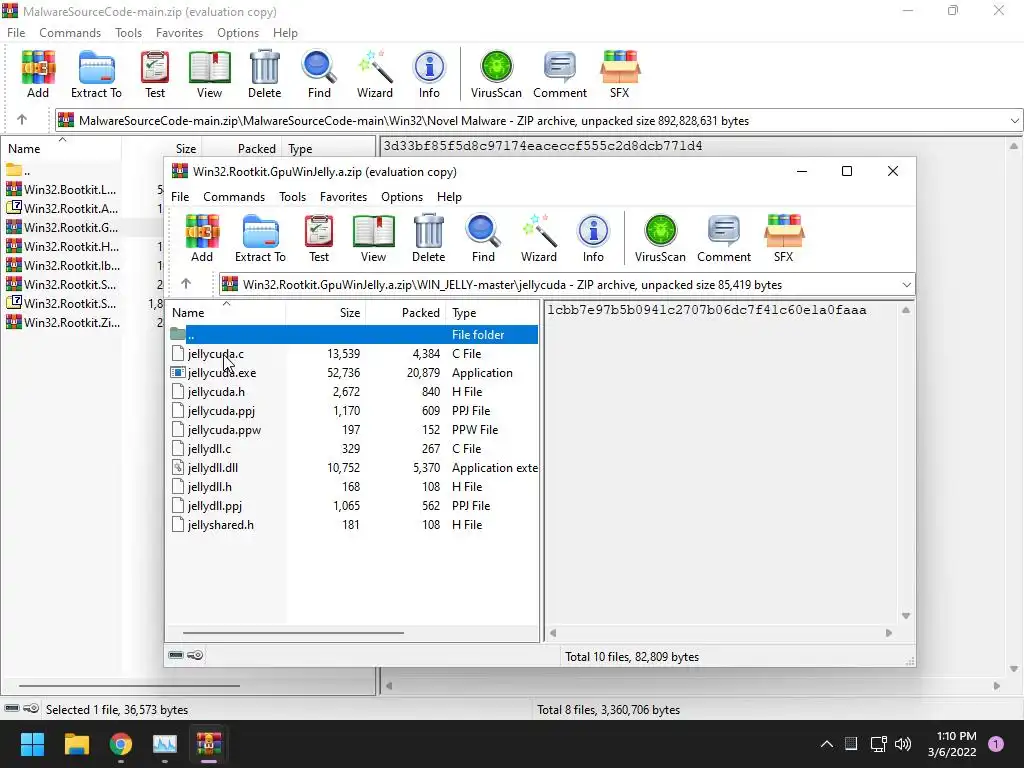Click View icon in MalwareSourceCode-main window toolbar

[x=210, y=74]
